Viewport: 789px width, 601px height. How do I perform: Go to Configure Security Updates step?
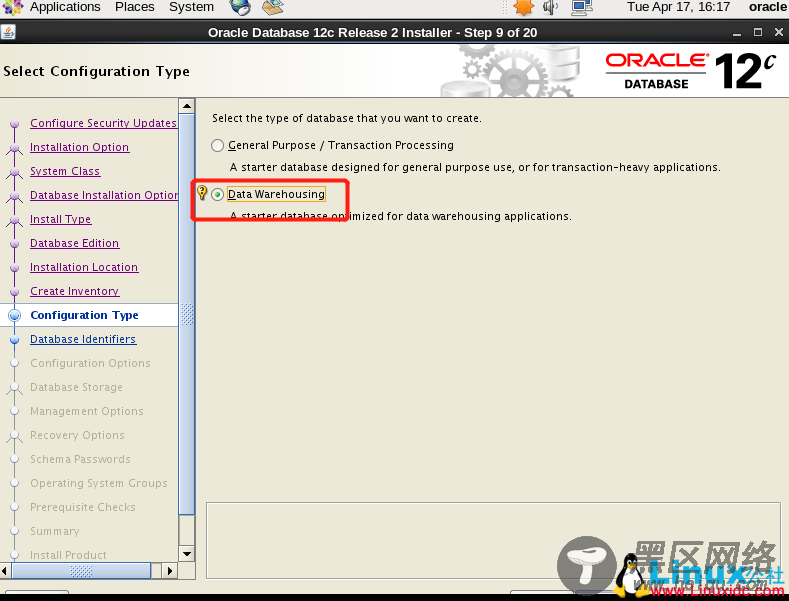103,123
